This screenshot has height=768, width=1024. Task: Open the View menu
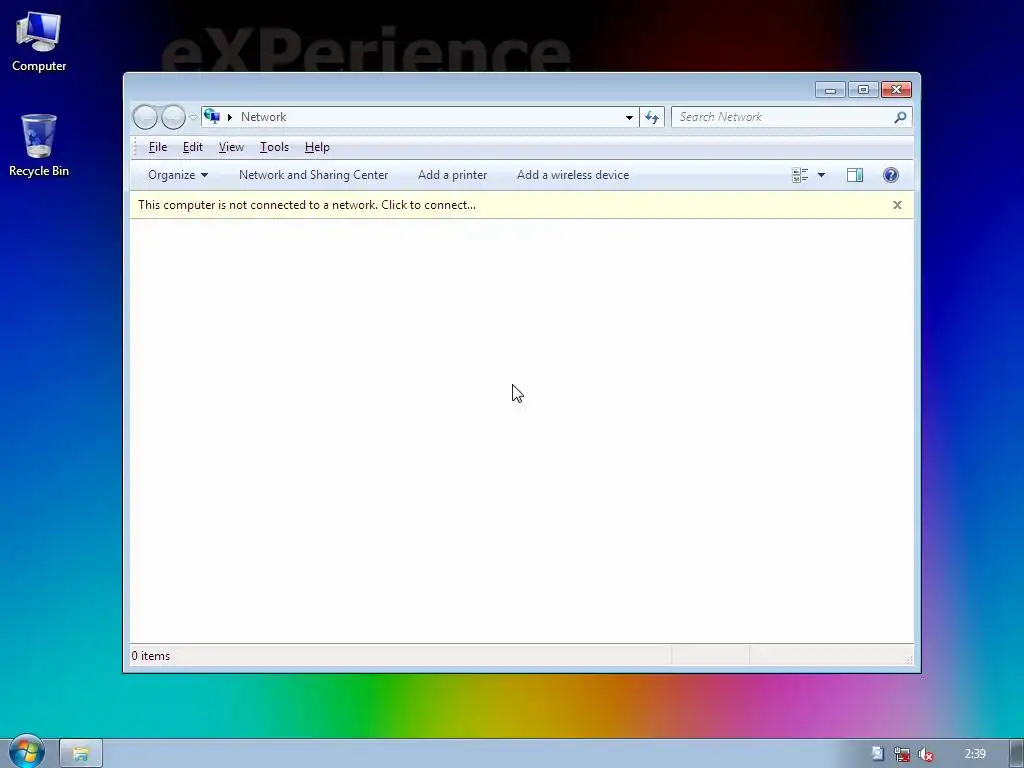(231, 147)
